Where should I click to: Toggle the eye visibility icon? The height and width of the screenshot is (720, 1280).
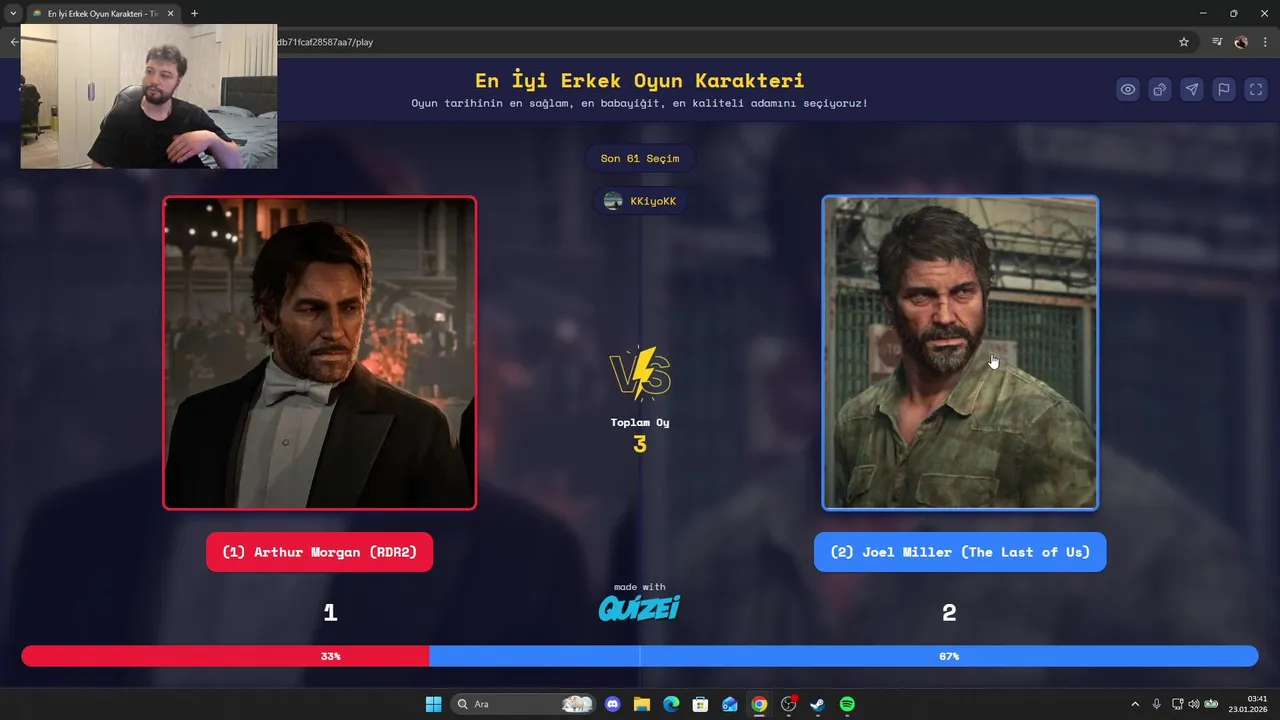tap(1128, 89)
